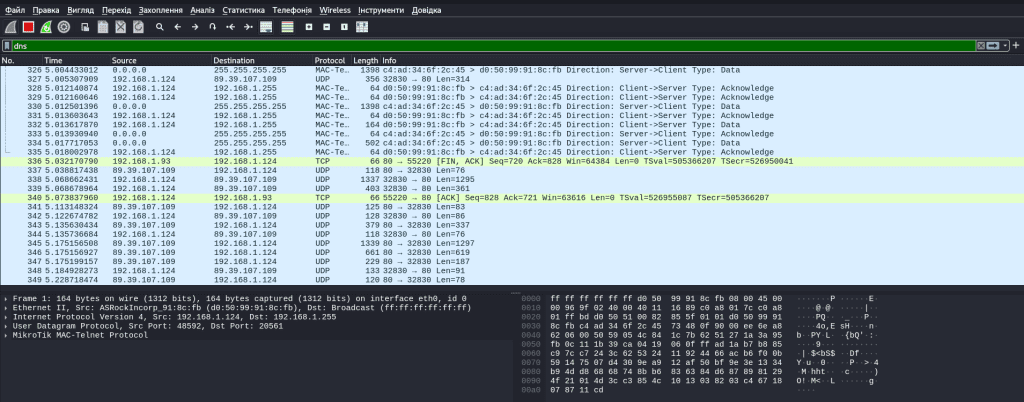Sort by the Source column header
1024x402 pixels.
pyautogui.click(x=161, y=61)
